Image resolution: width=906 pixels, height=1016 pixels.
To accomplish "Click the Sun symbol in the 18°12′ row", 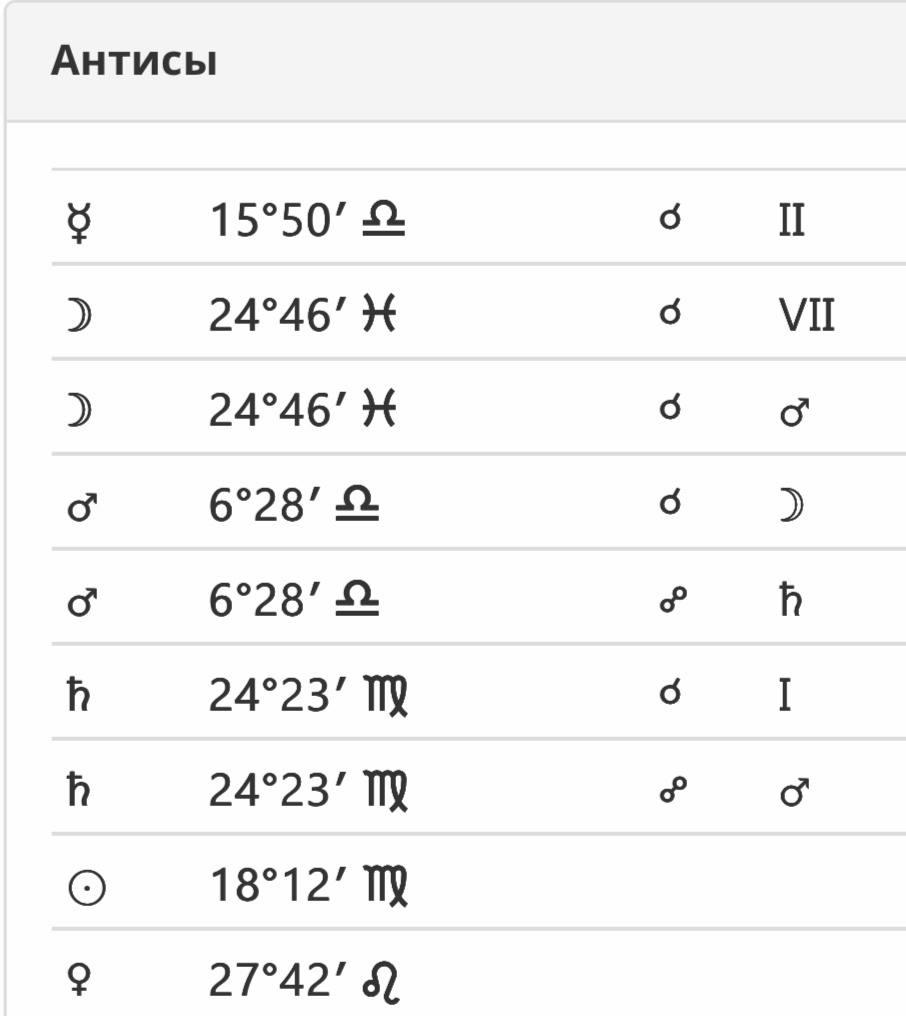I will pyautogui.click(x=86, y=887).
